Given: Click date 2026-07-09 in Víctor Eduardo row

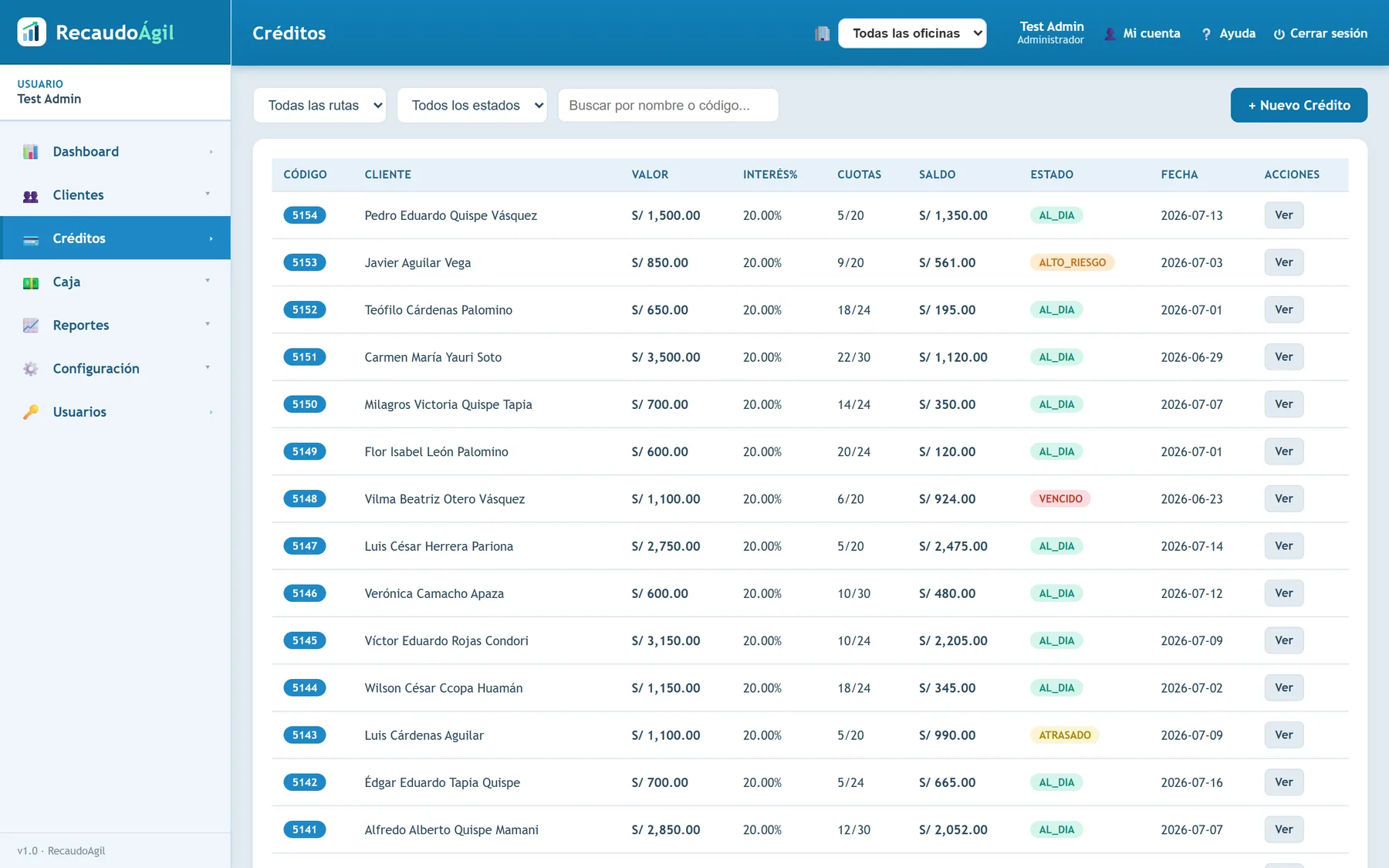Looking at the screenshot, I should click(x=1191, y=640).
